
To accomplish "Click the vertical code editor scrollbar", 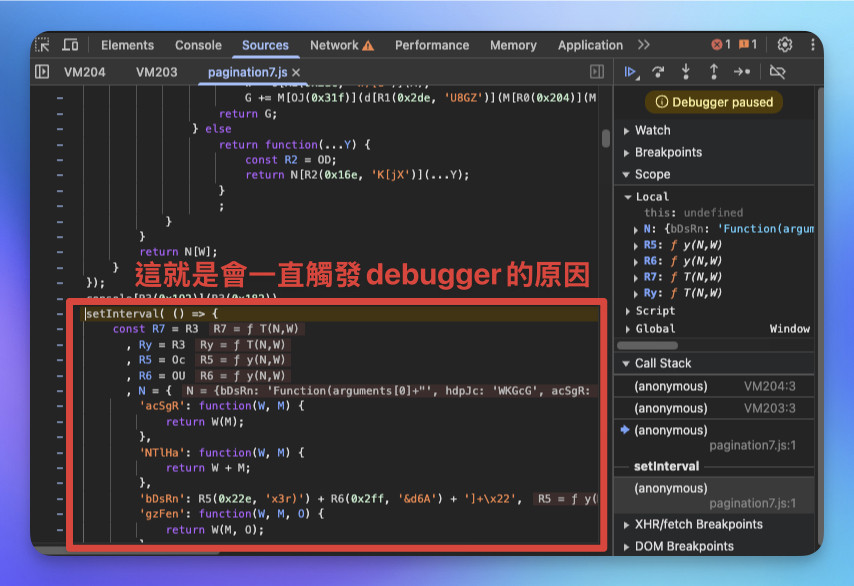I will pos(606,138).
